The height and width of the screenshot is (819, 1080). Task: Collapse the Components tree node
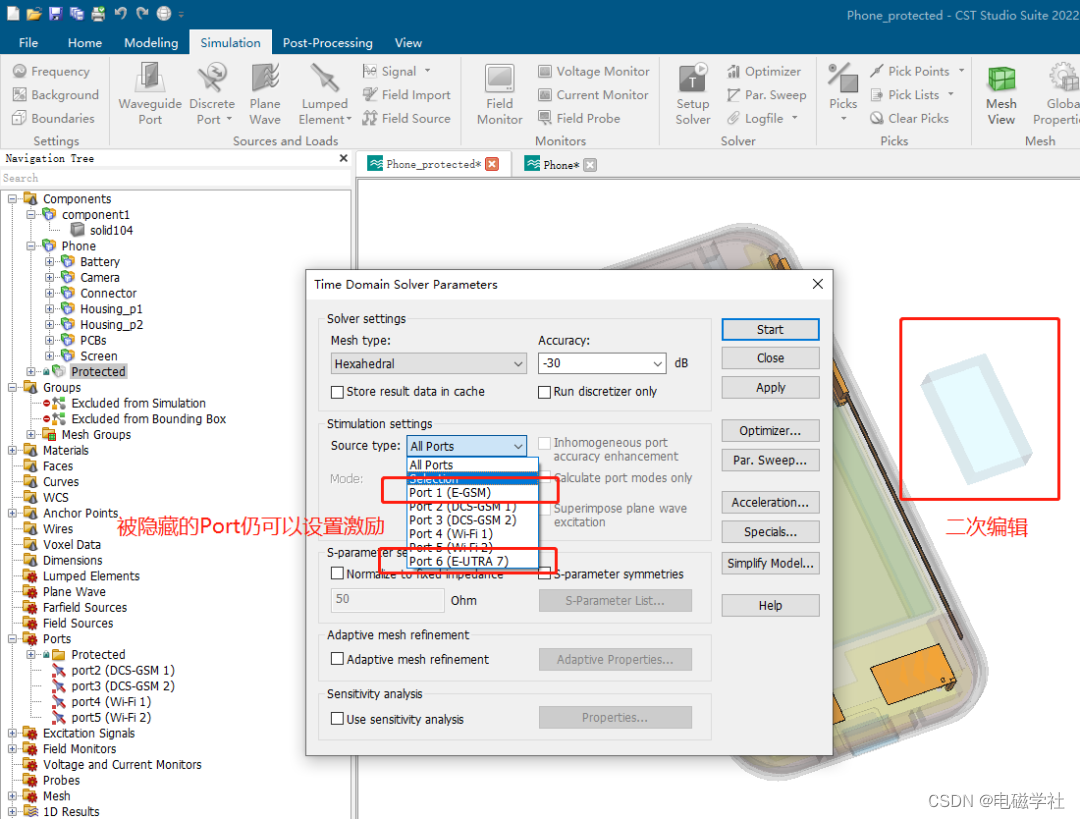12,198
